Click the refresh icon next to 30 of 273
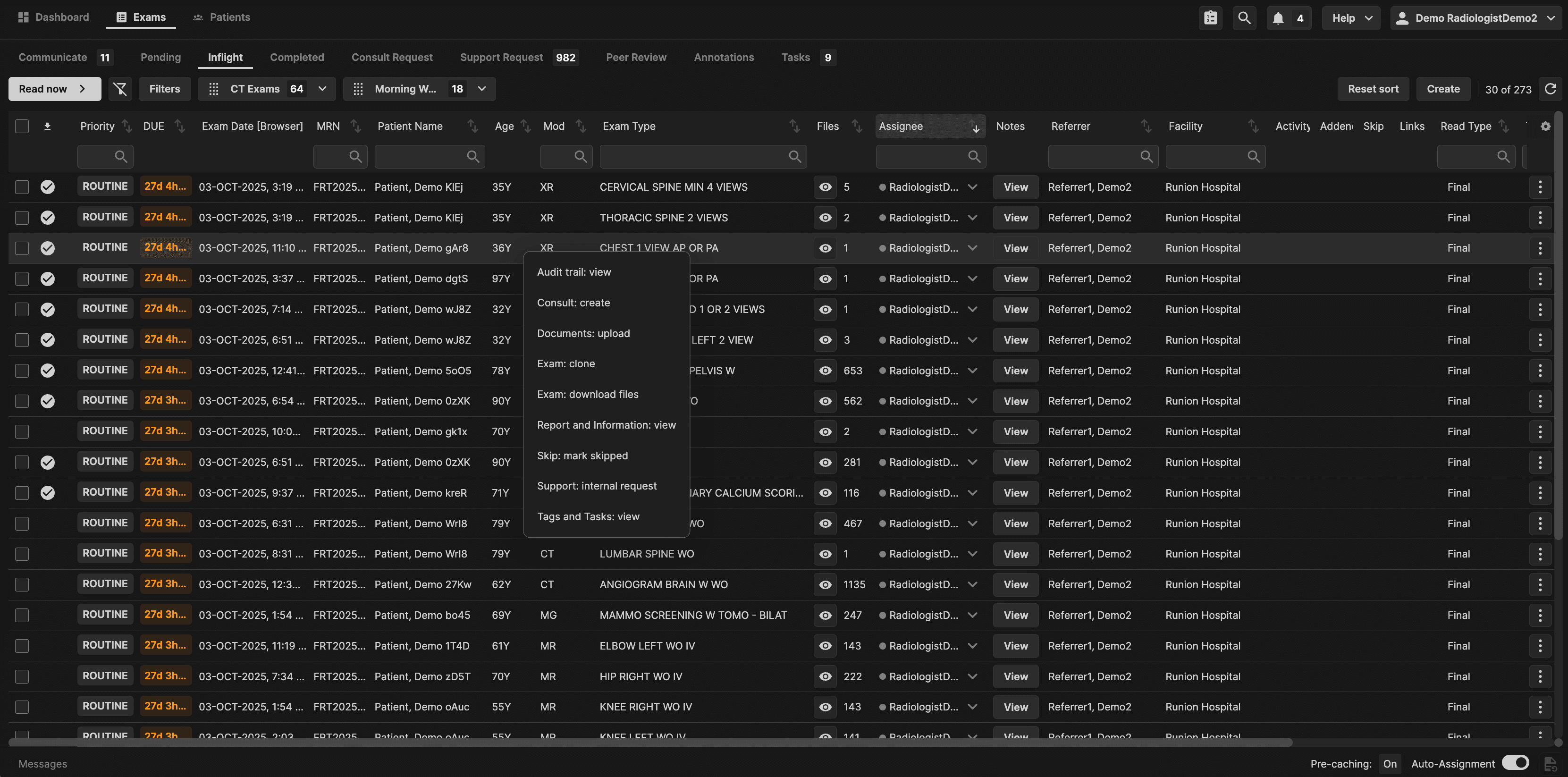The image size is (1568, 777). point(1551,89)
